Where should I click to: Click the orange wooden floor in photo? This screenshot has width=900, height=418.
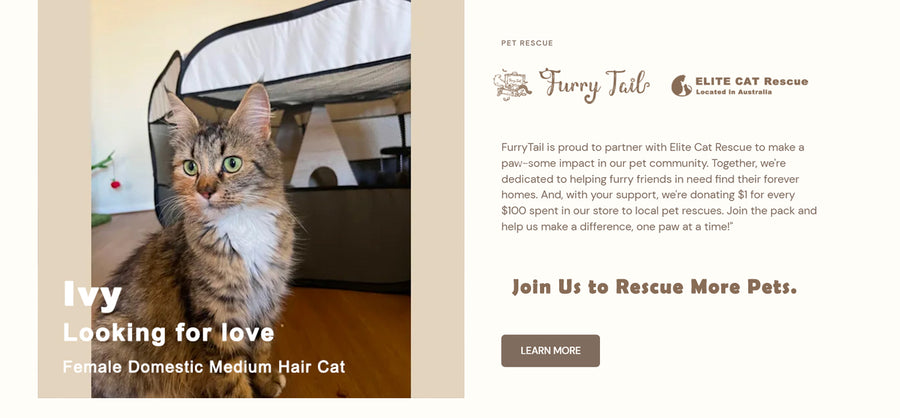pyautogui.click(x=350, y=345)
